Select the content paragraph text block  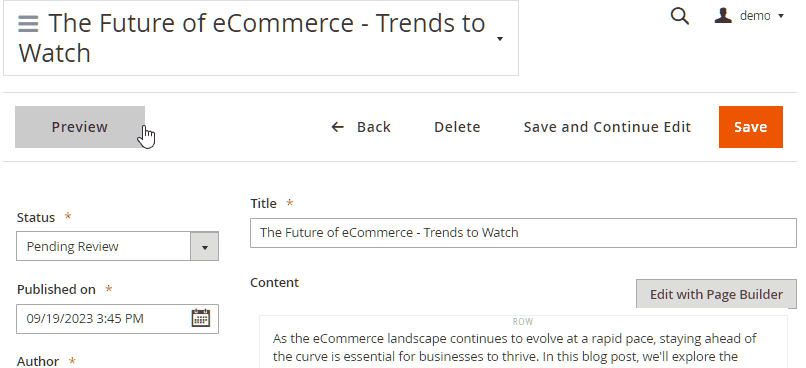pos(515,347)
